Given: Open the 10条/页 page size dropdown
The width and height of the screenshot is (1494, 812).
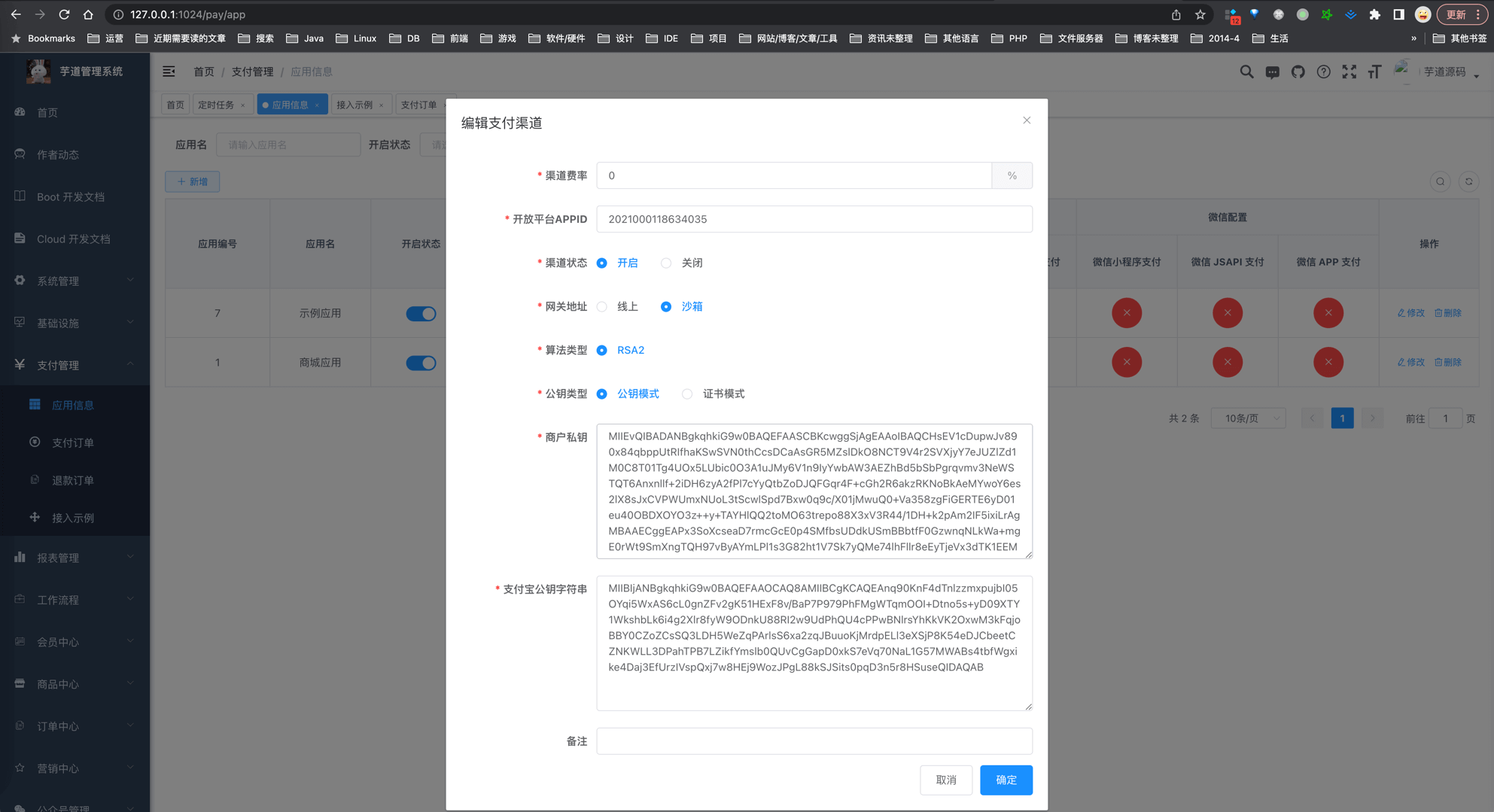Looking at the screenshot, I should coord(1248,418).
